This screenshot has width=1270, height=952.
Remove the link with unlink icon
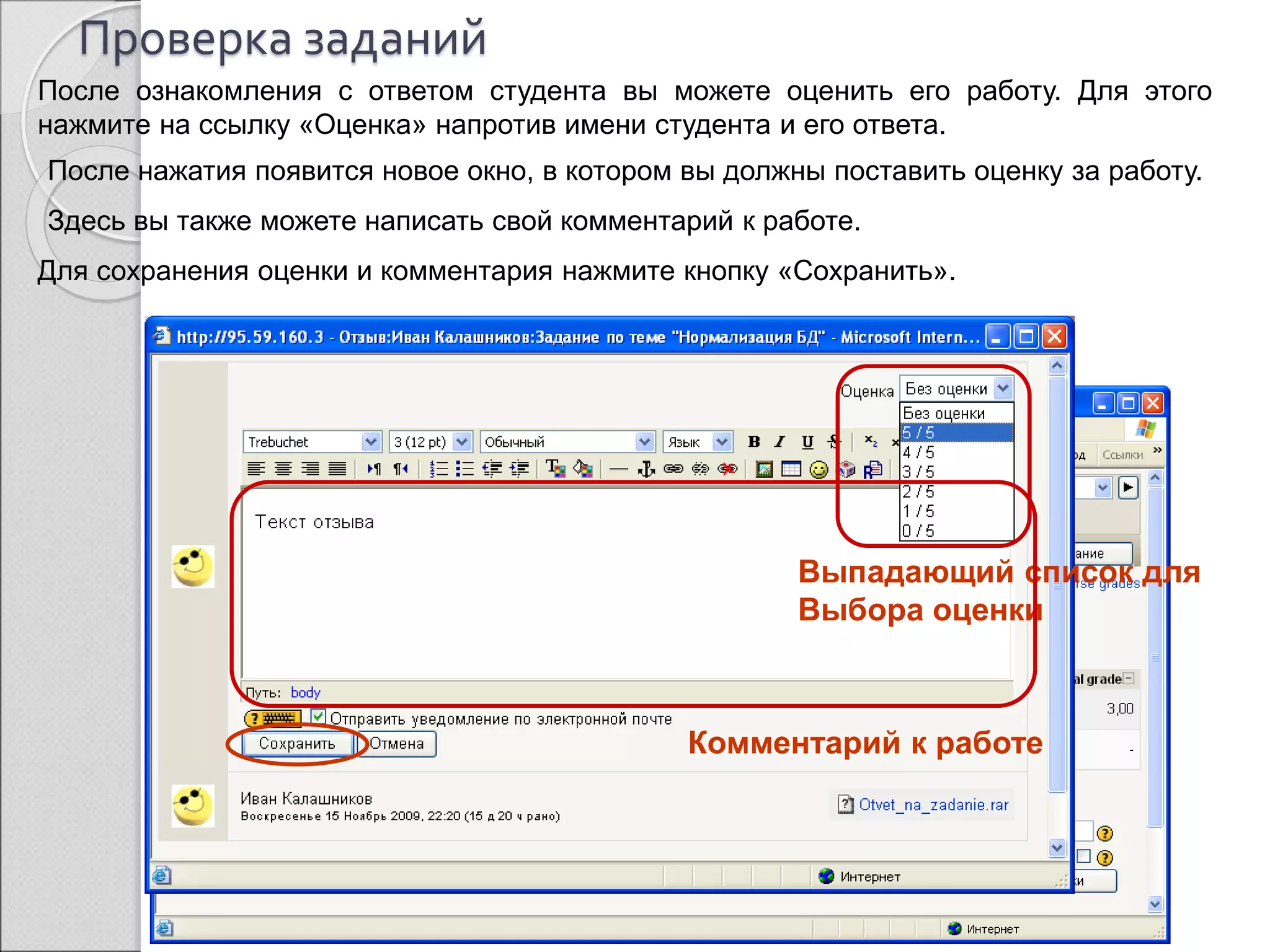700,469
